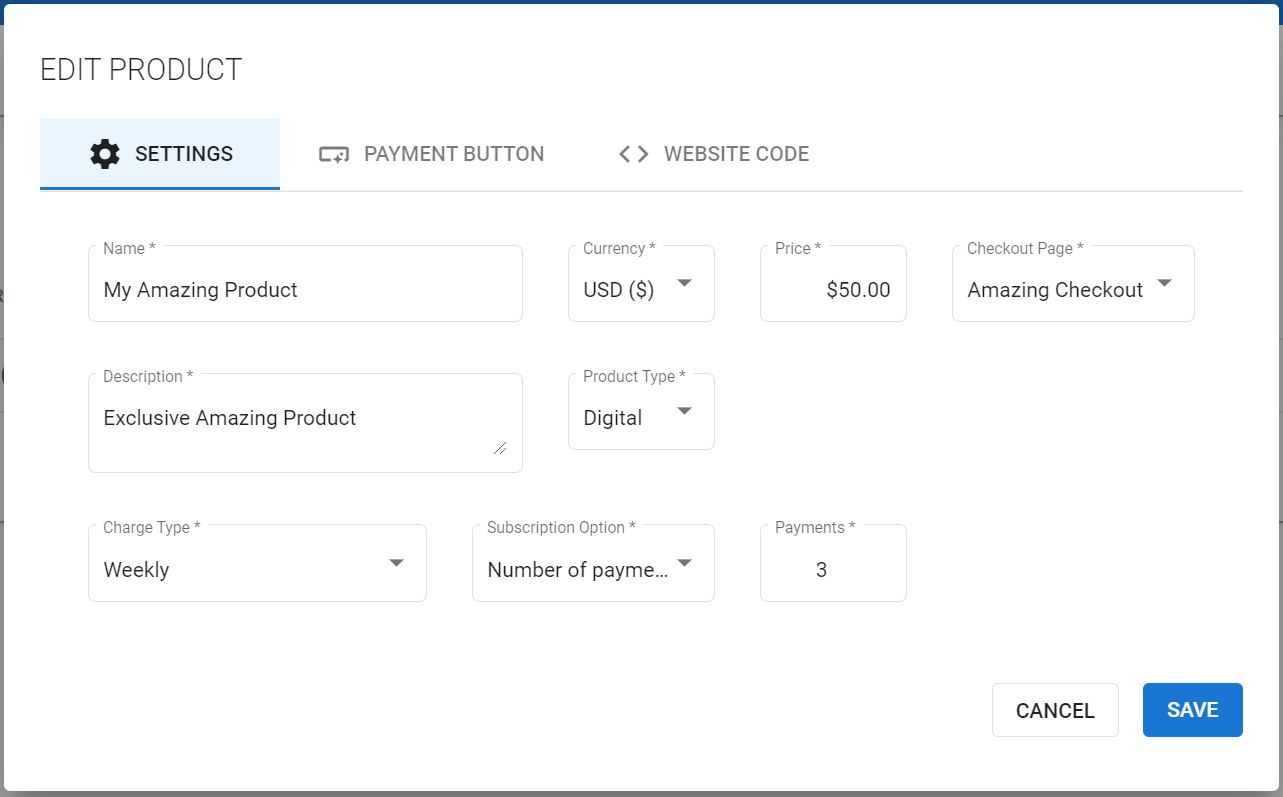Click the Description resize handle
Screen dimensions: 1283x797
click(499, 447)
